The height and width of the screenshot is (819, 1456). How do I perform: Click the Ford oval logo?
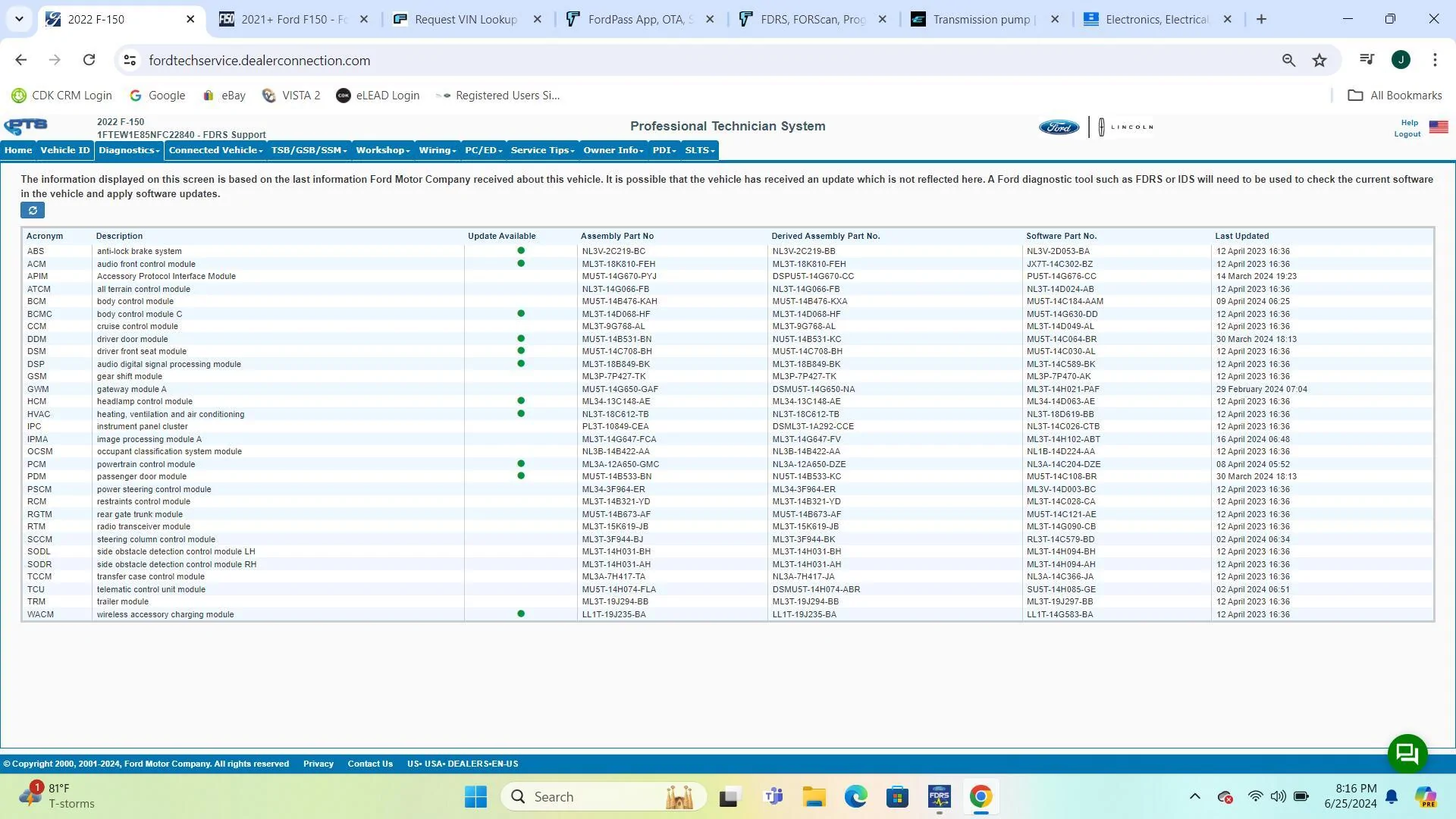1059,127
